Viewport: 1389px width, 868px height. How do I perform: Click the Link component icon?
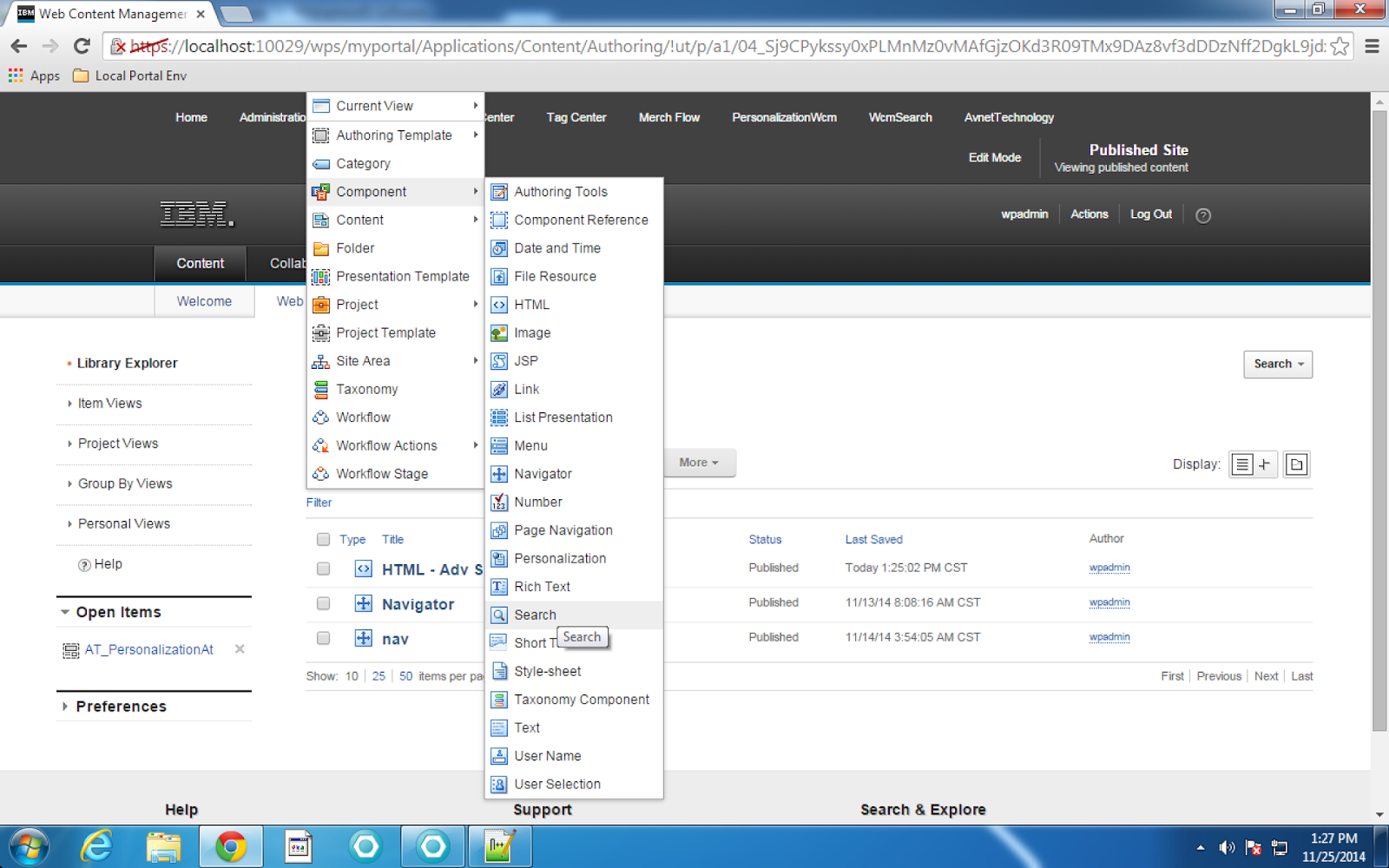(x=499, y=390)
